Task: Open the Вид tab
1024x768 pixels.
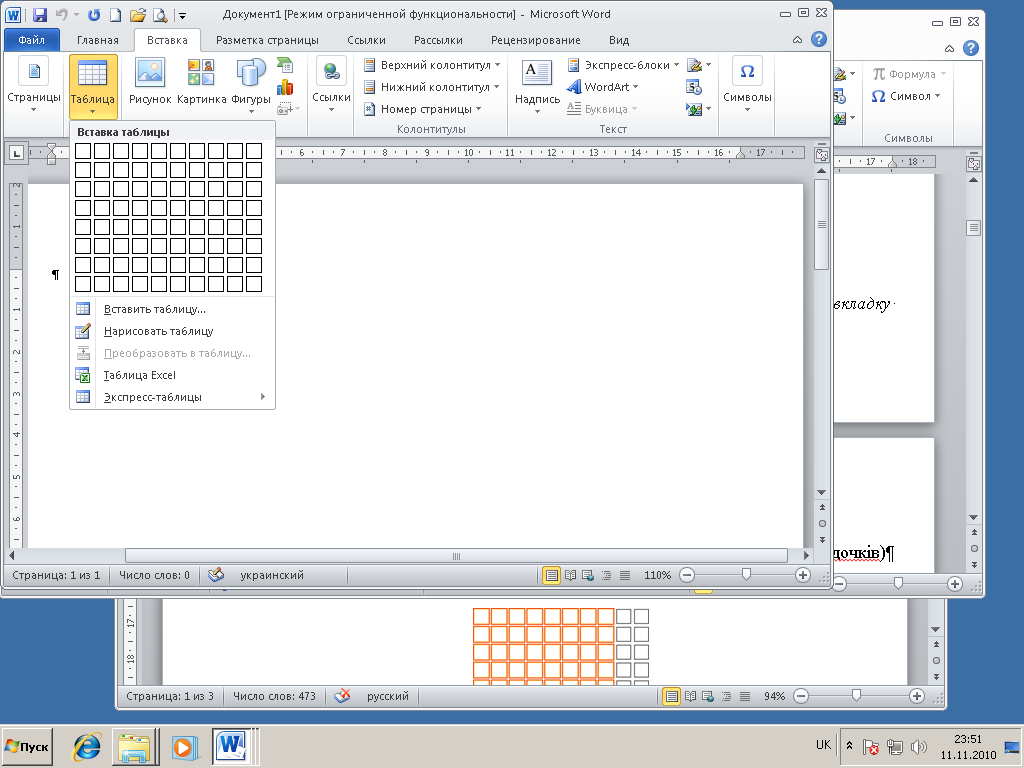Action: (619, 40)
